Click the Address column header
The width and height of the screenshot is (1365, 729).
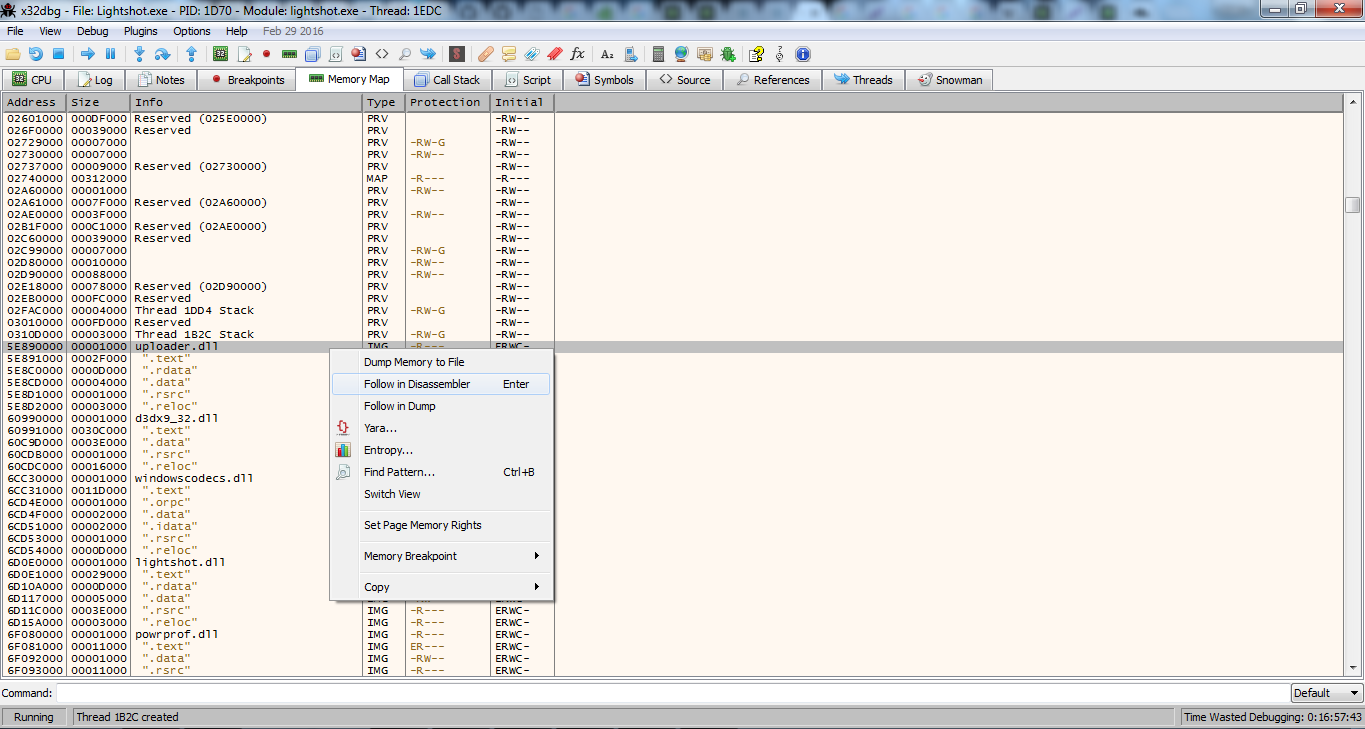pos(35,102)
